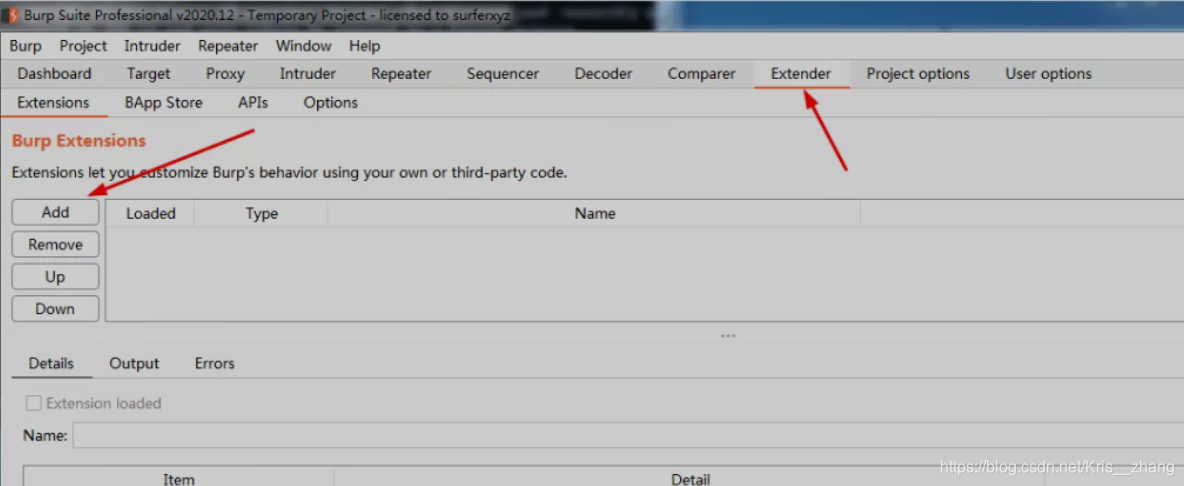The width and height of the screenshot is (1184, 486).
Task: Select the Intruder tool tab
Action: pos(307,74)
